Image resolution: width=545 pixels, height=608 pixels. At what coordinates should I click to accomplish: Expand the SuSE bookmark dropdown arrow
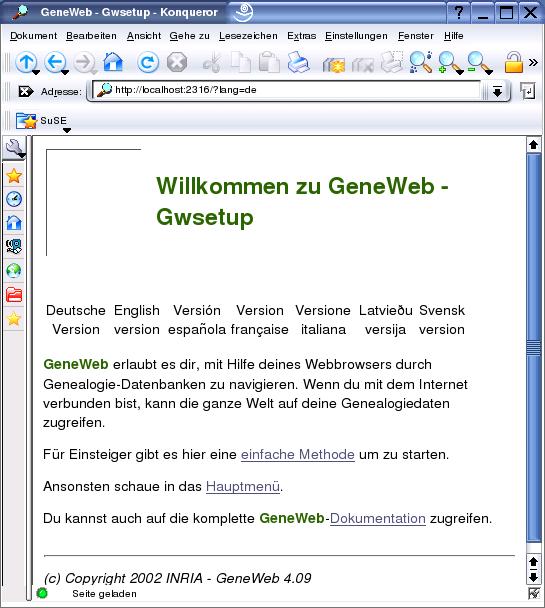click(x=67, y=130)
